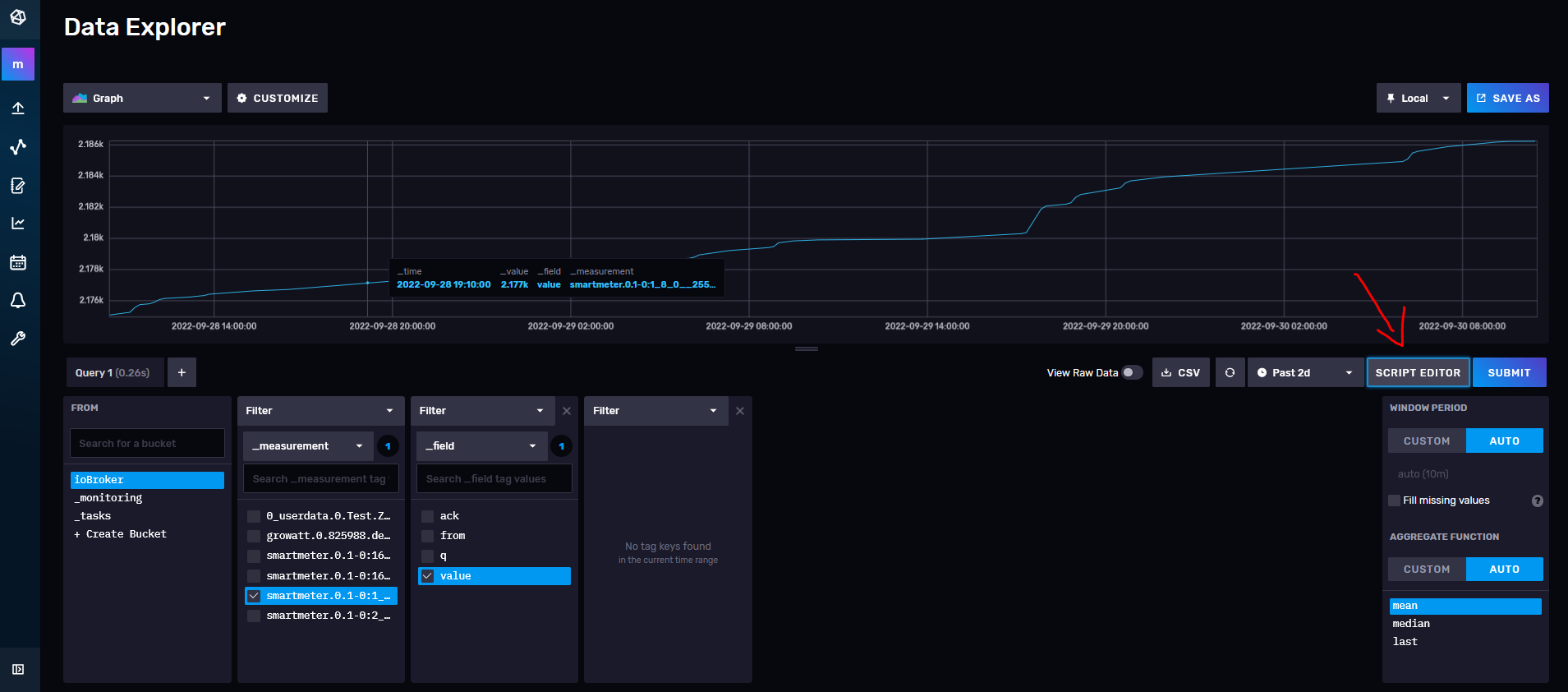
Task: Click the refresh icon next to CSV
Action: (x=1230, y=372)
